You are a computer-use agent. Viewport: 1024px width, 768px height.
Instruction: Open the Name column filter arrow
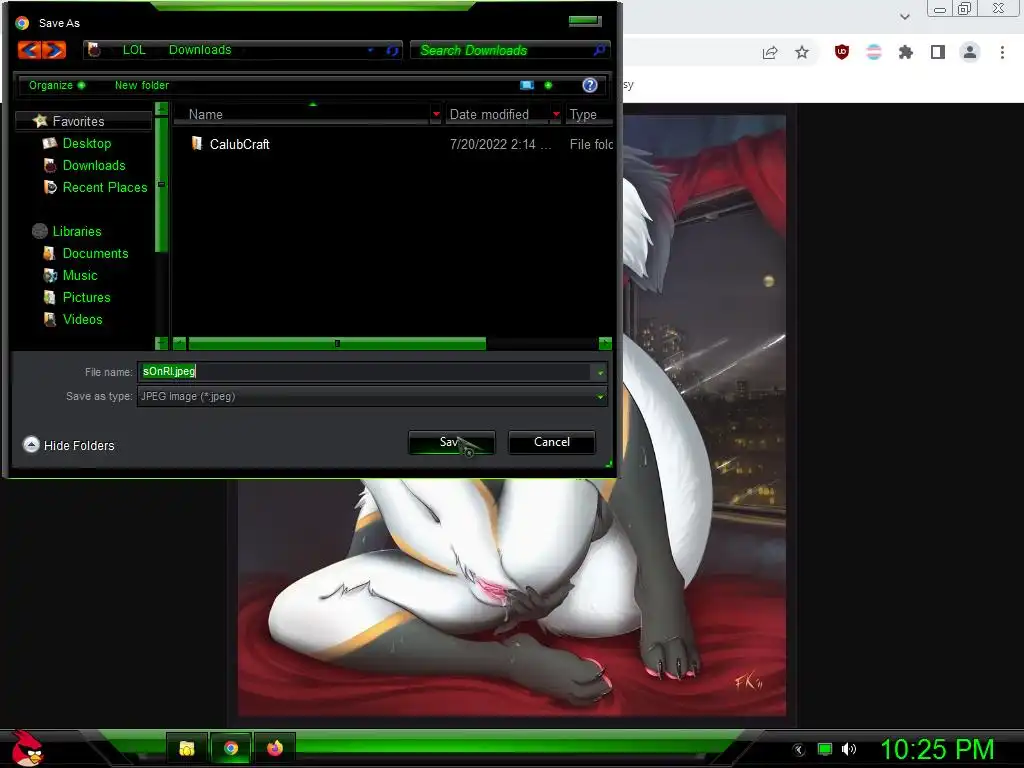[436, 114]
